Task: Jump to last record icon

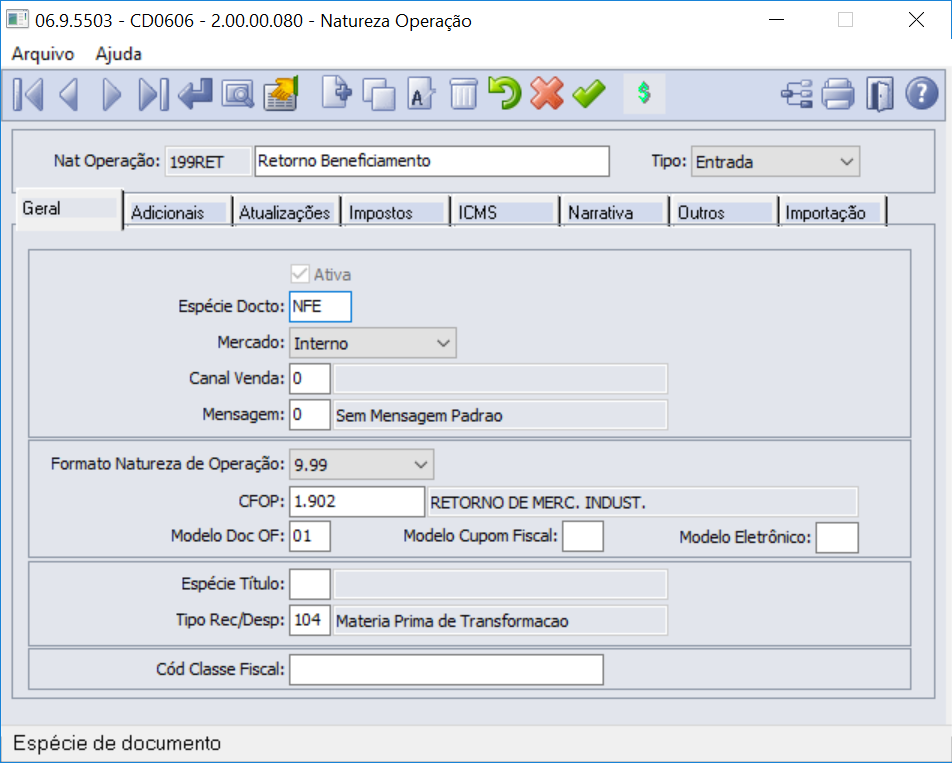Action: pyautogui.click(x=153, y=94)
